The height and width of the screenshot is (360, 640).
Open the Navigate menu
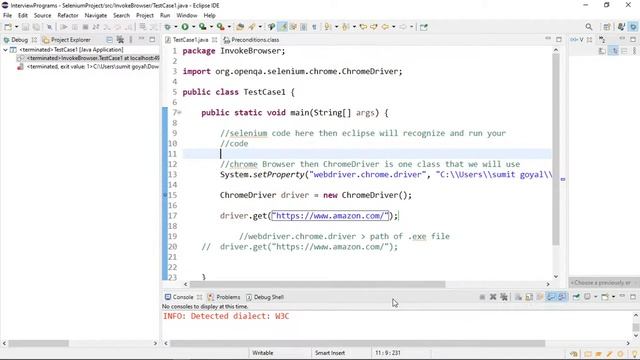pos(96,16)
